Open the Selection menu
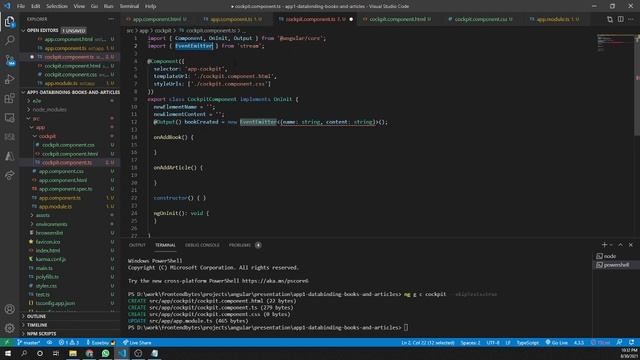 tap(57, 6)
